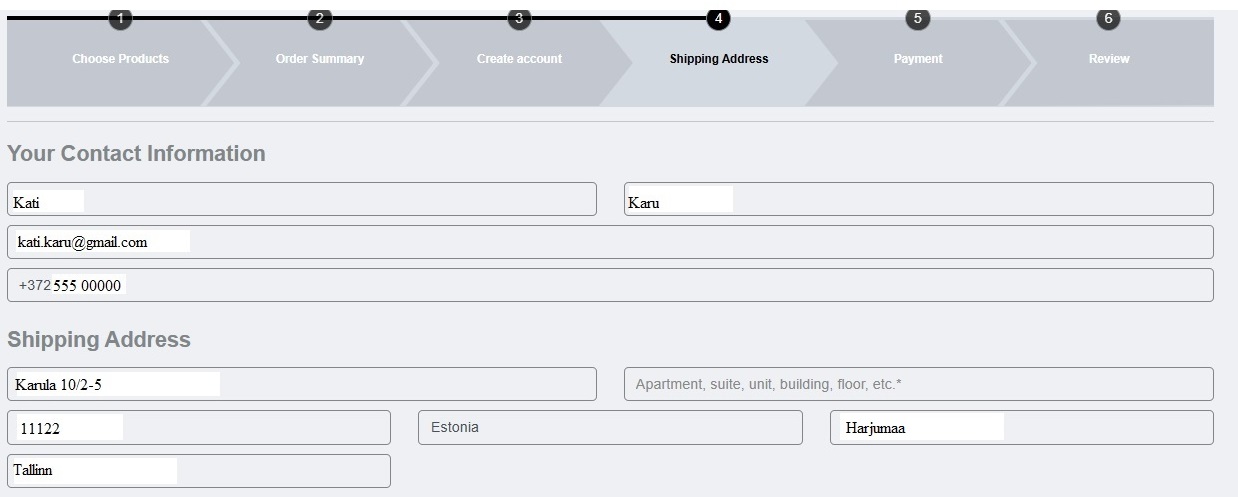Open the Order Summary step
The width and height of the screenshot is (1238, 497).
pos(319,59)
